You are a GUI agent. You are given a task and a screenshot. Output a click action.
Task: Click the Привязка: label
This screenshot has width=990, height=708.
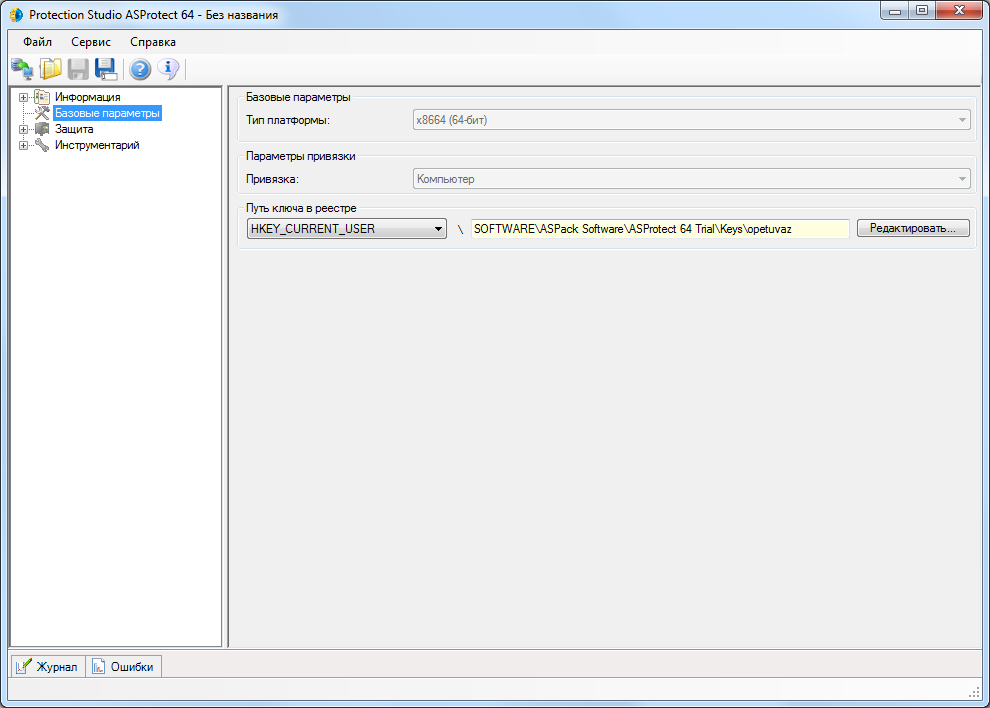coord(272,179)
